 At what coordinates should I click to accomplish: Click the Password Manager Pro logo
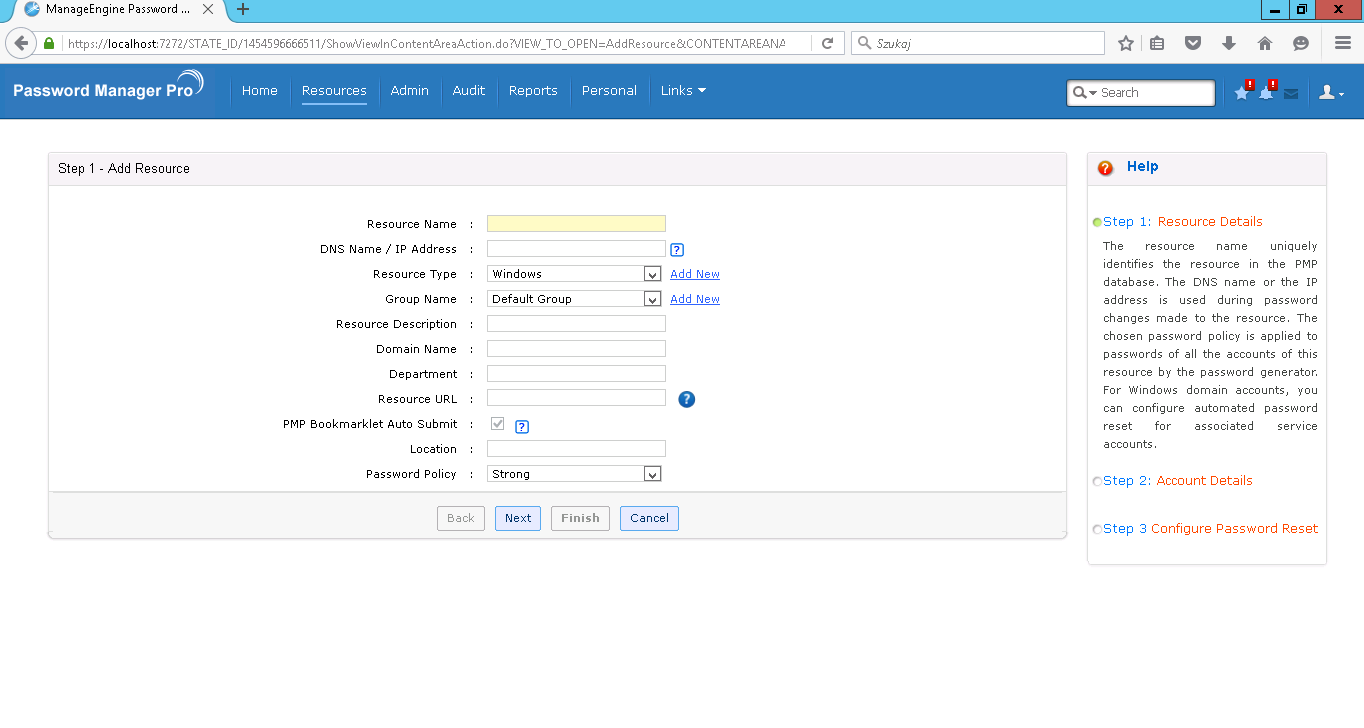pos(109,88)
